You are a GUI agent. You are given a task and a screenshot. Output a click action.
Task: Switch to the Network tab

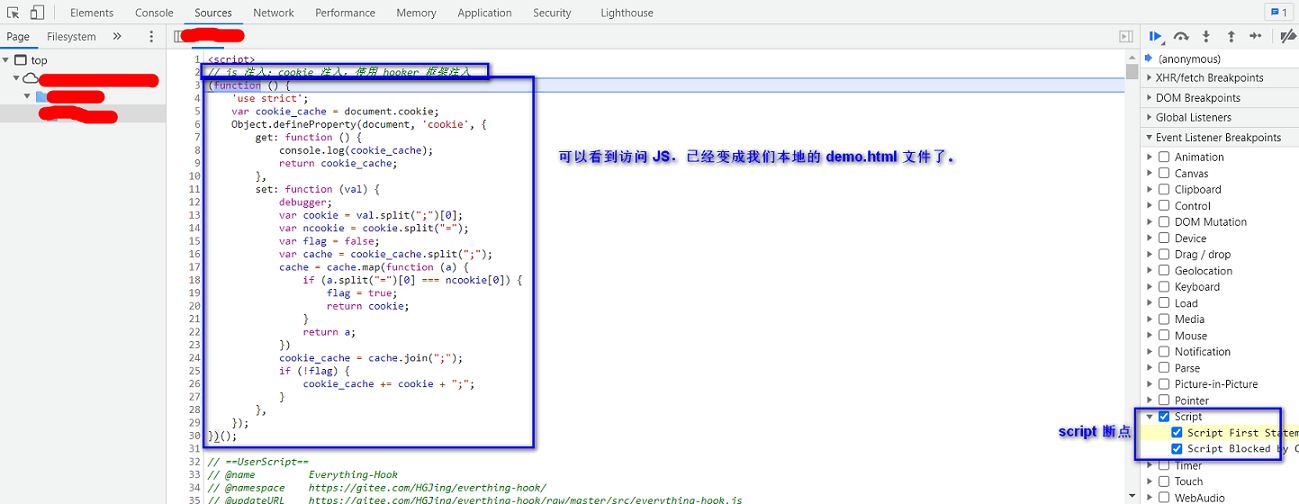coord(273,13)
